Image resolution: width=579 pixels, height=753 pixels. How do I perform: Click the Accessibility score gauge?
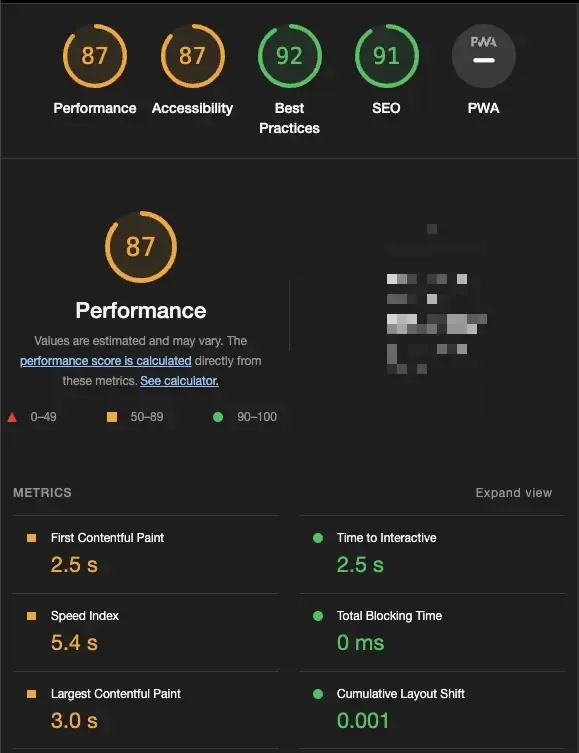click(192, 56)
